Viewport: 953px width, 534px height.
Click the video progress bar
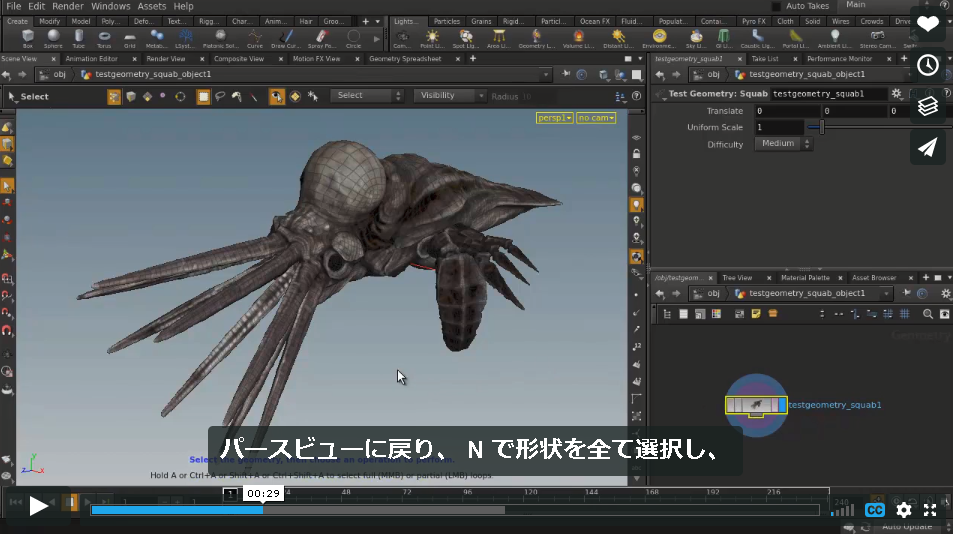pyautogui.click(x=455, y=510)
